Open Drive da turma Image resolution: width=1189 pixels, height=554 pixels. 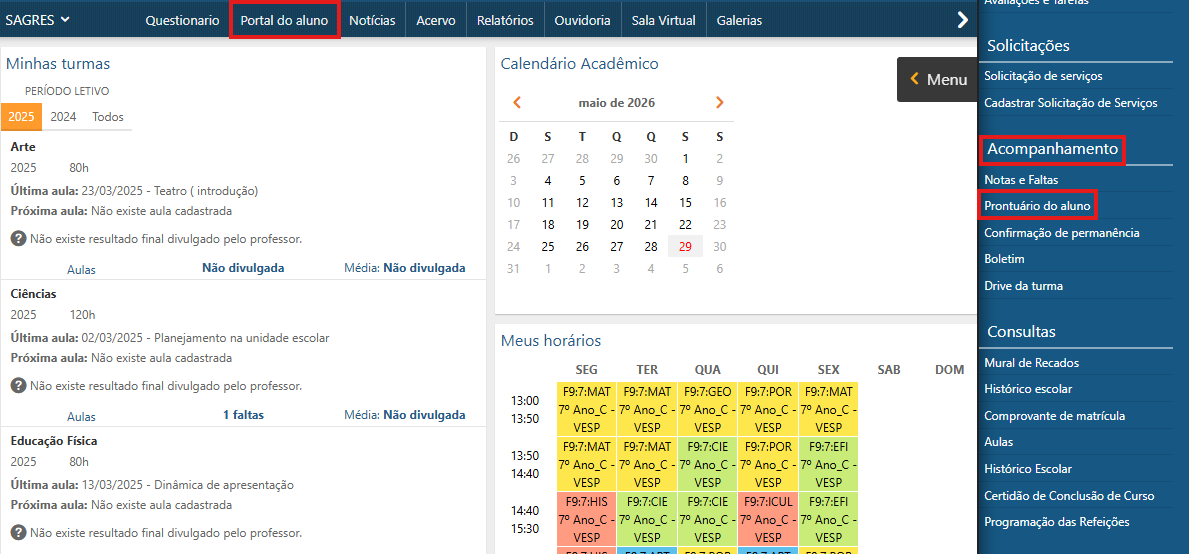1023,286
